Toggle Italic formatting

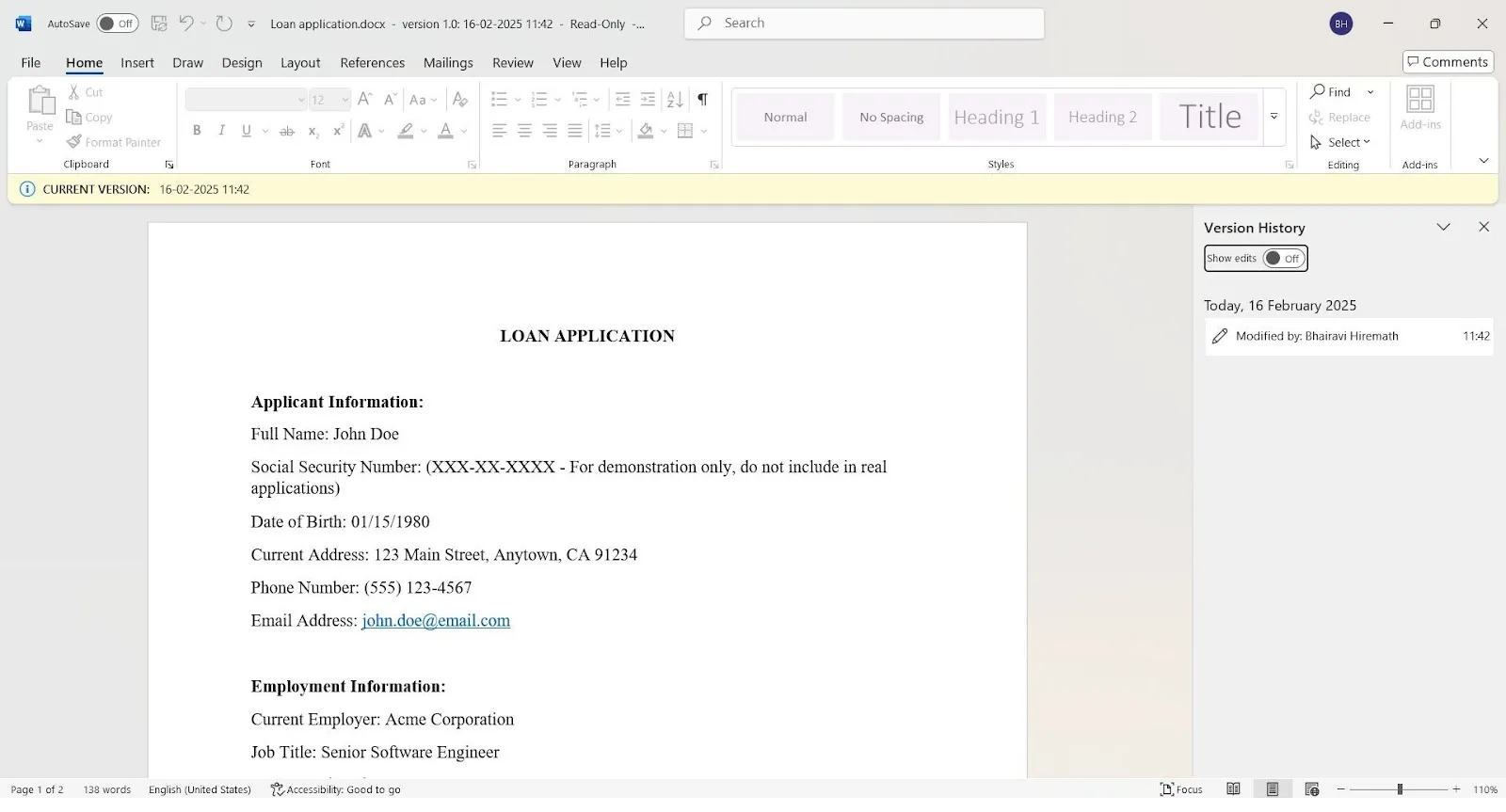[221, 131]
